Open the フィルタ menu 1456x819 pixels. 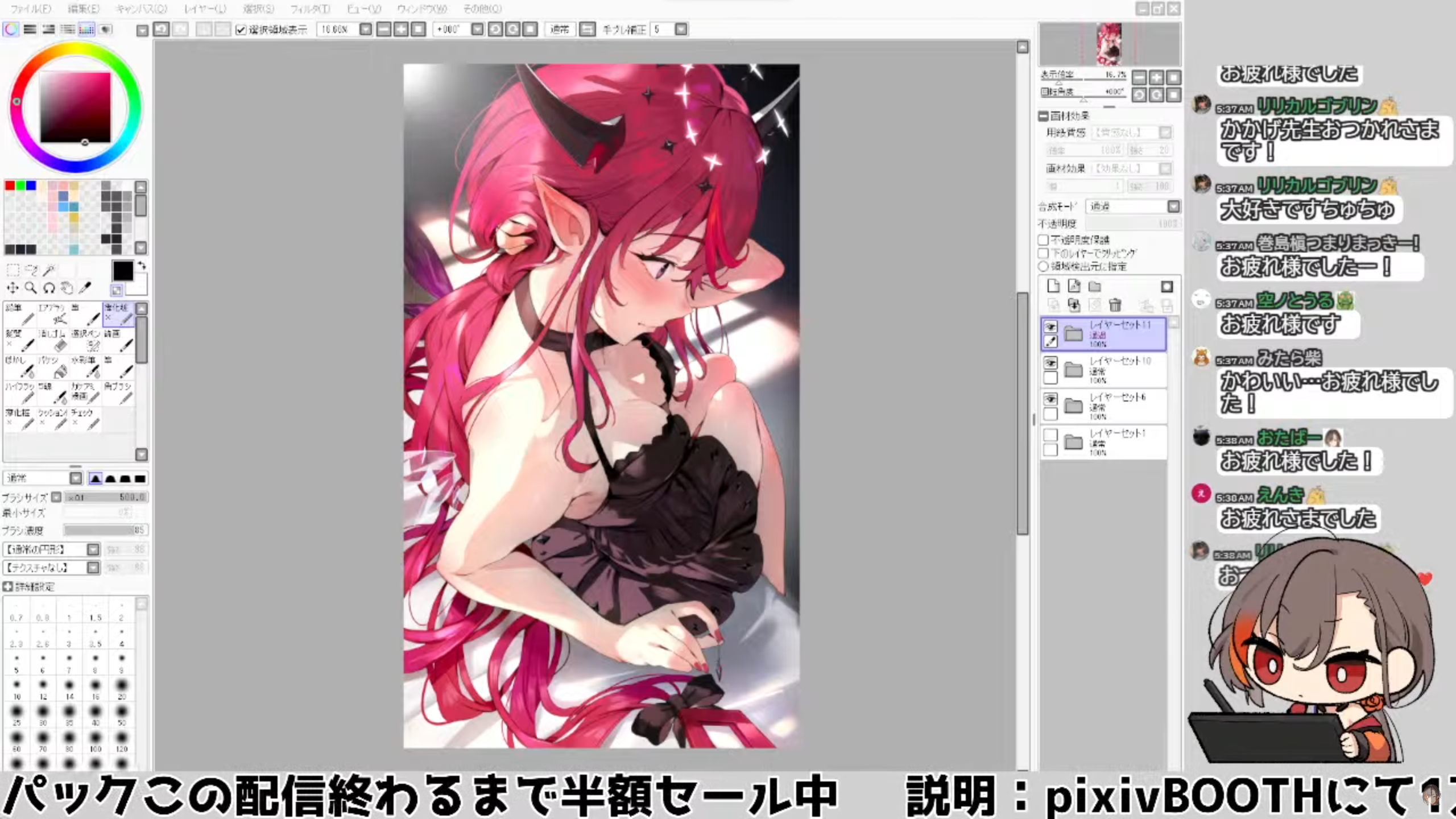click(310, 9)
